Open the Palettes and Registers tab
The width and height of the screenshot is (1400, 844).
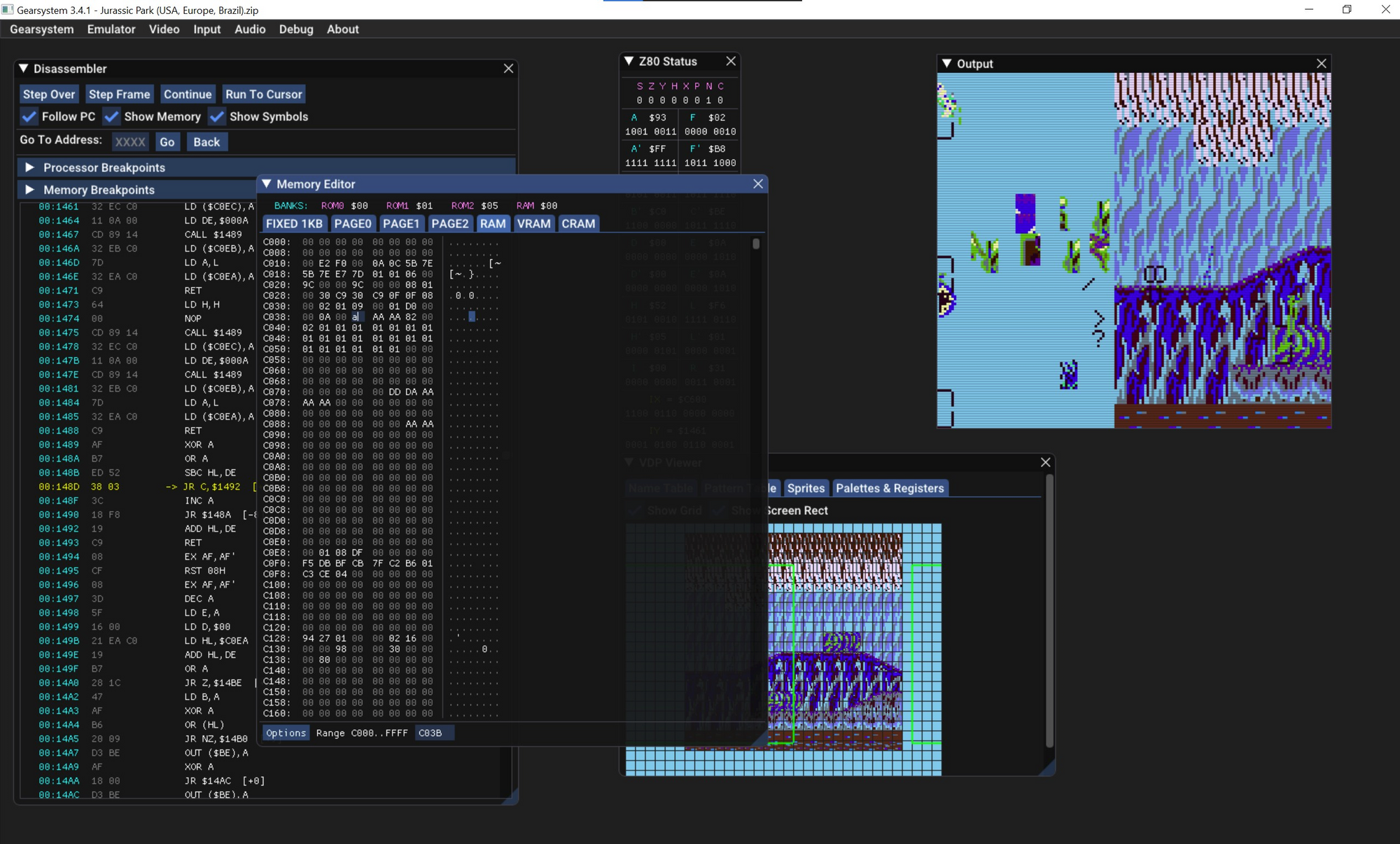click(x=888, y=488)
